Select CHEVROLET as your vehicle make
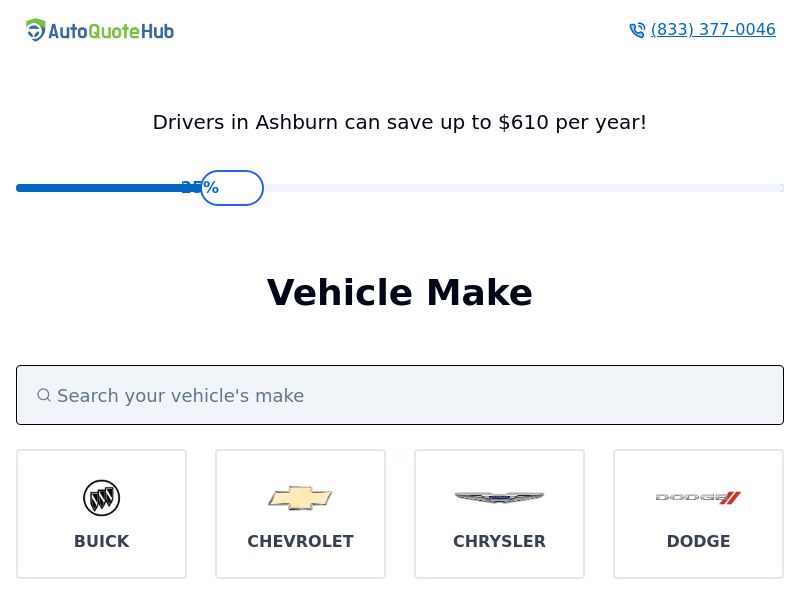The height and width of the screenshot is (600, 800). tap(300, 514)
